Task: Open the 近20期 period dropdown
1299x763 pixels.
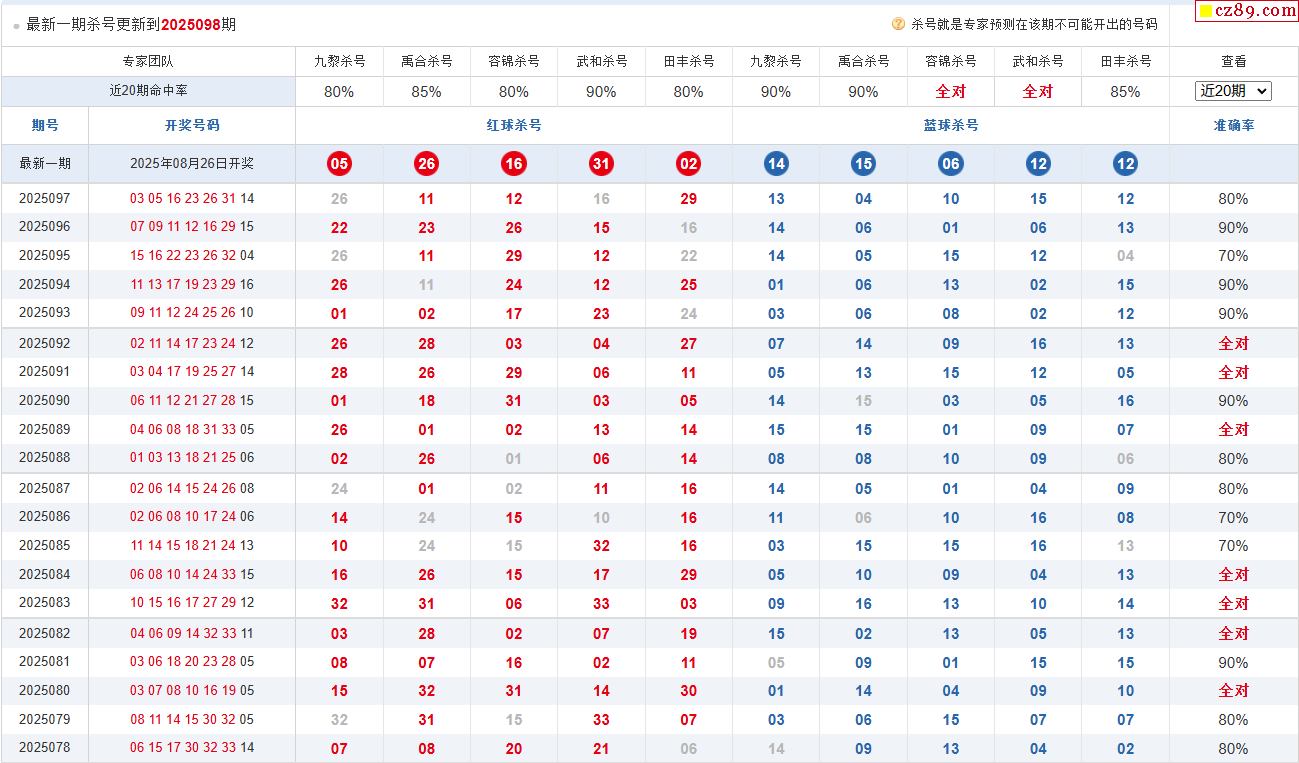Action: click(x=1233, y=91)
